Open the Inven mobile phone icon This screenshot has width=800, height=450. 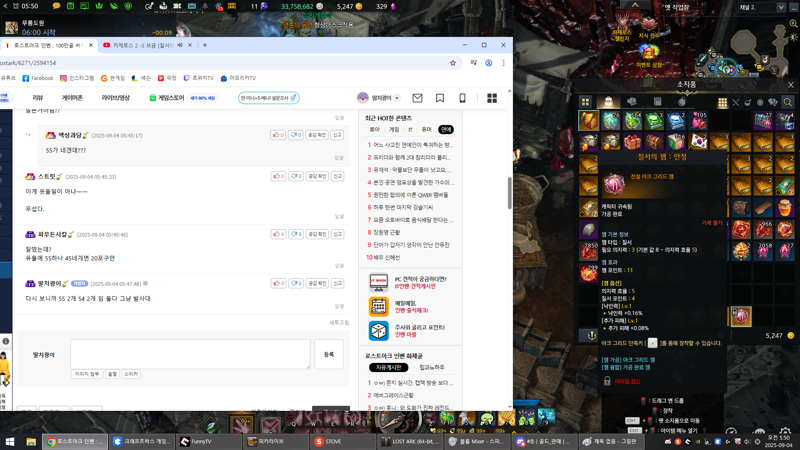coord(462,98)
